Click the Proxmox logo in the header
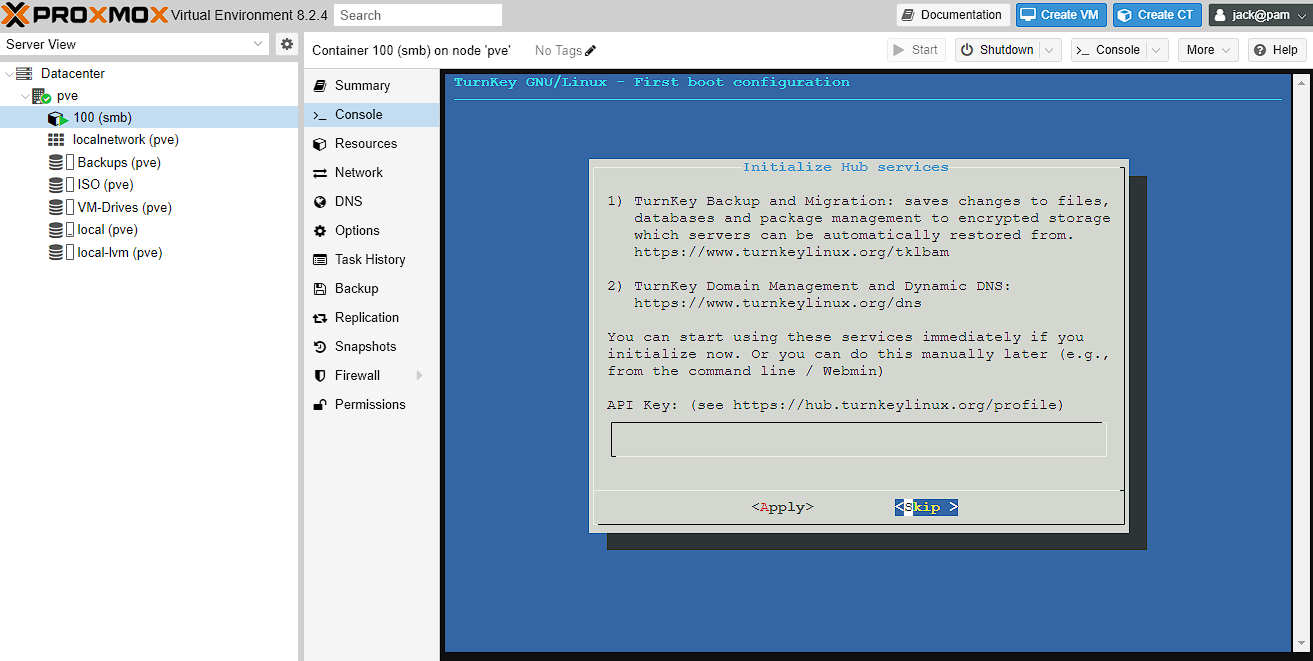 click(x=85, y=15)
